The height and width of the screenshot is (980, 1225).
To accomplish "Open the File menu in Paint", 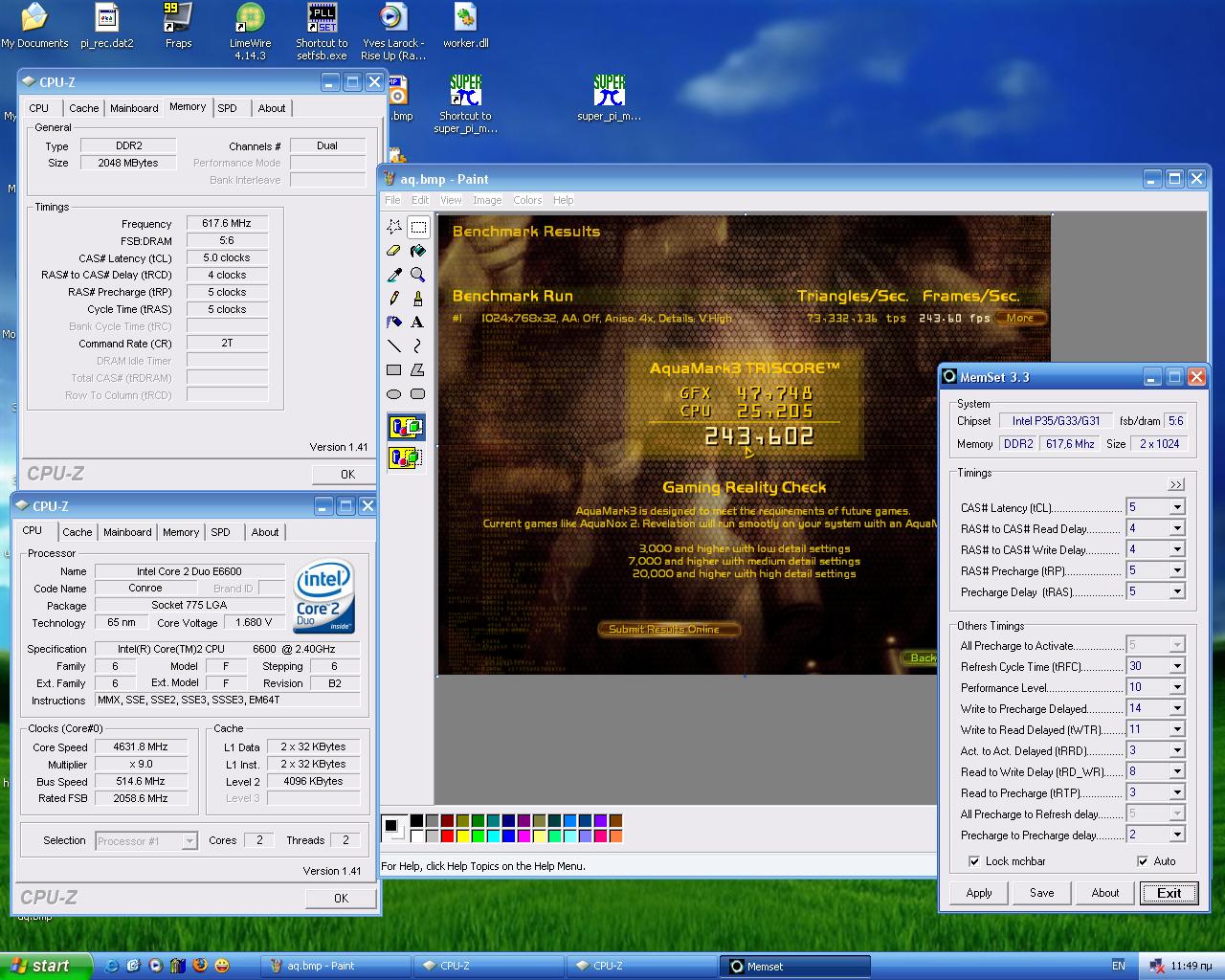I will coord(392,200).
